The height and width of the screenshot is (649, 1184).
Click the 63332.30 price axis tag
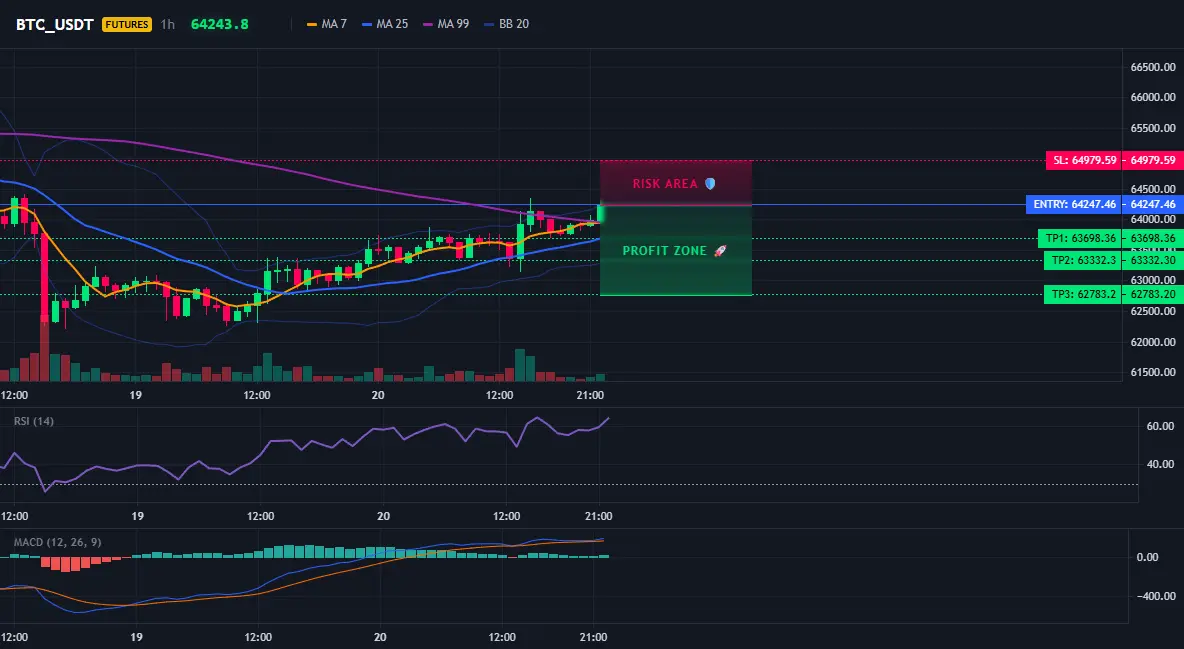point(1153,260)
